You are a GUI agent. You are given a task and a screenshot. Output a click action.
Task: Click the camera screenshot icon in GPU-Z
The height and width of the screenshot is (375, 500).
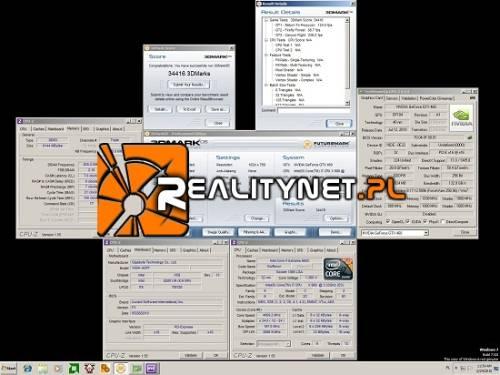pos(472,98)
